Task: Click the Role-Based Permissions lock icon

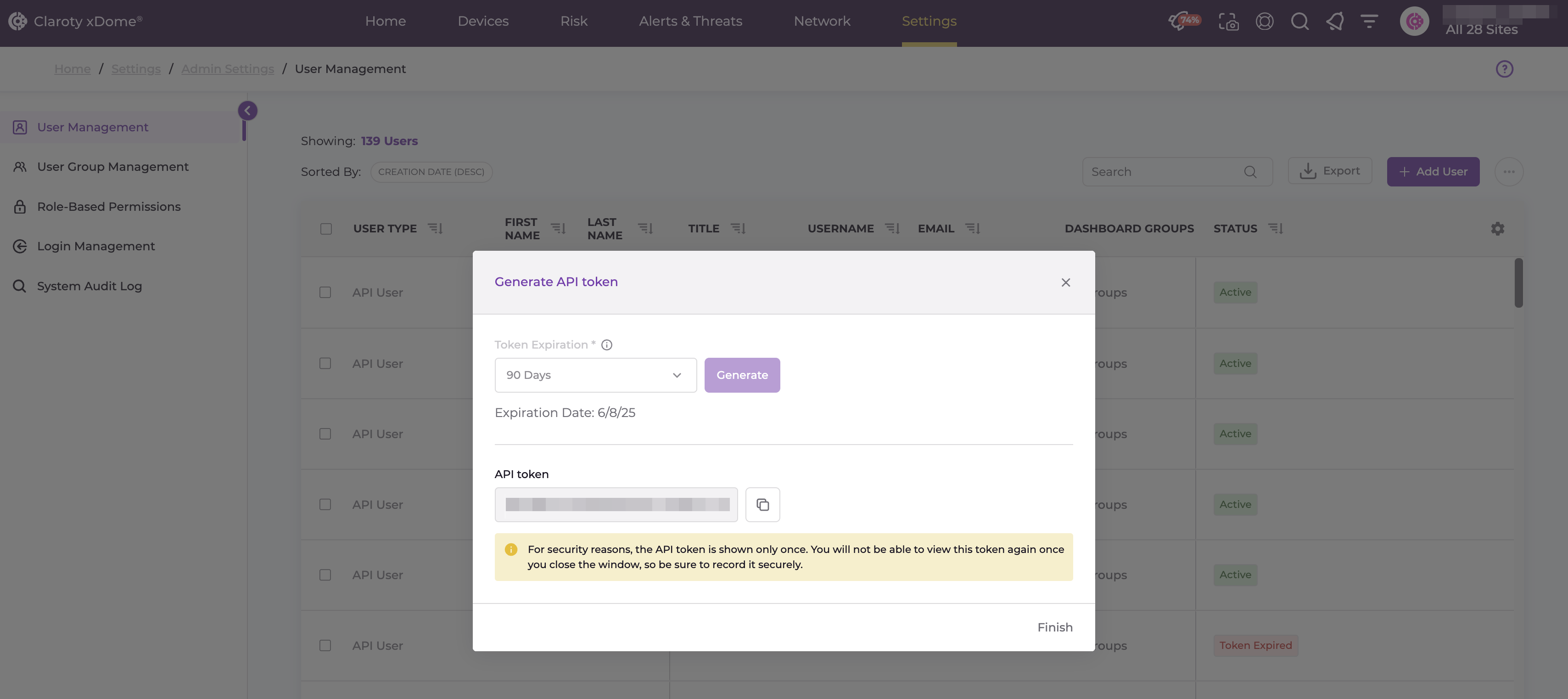Action: click(x=20, y=206)
